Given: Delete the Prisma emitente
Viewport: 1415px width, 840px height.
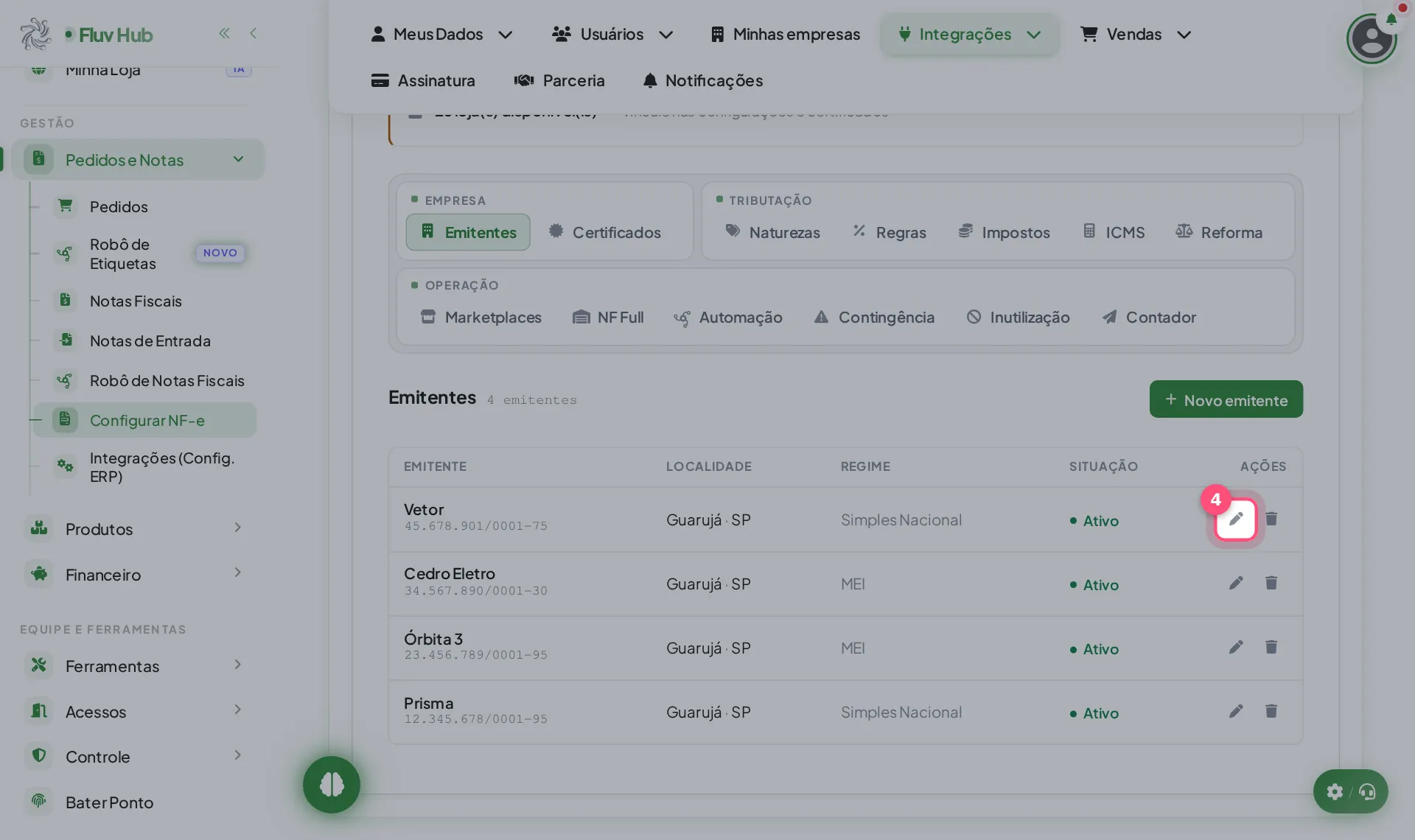Looking at the screenshot, I should (x=1271, y=712).
